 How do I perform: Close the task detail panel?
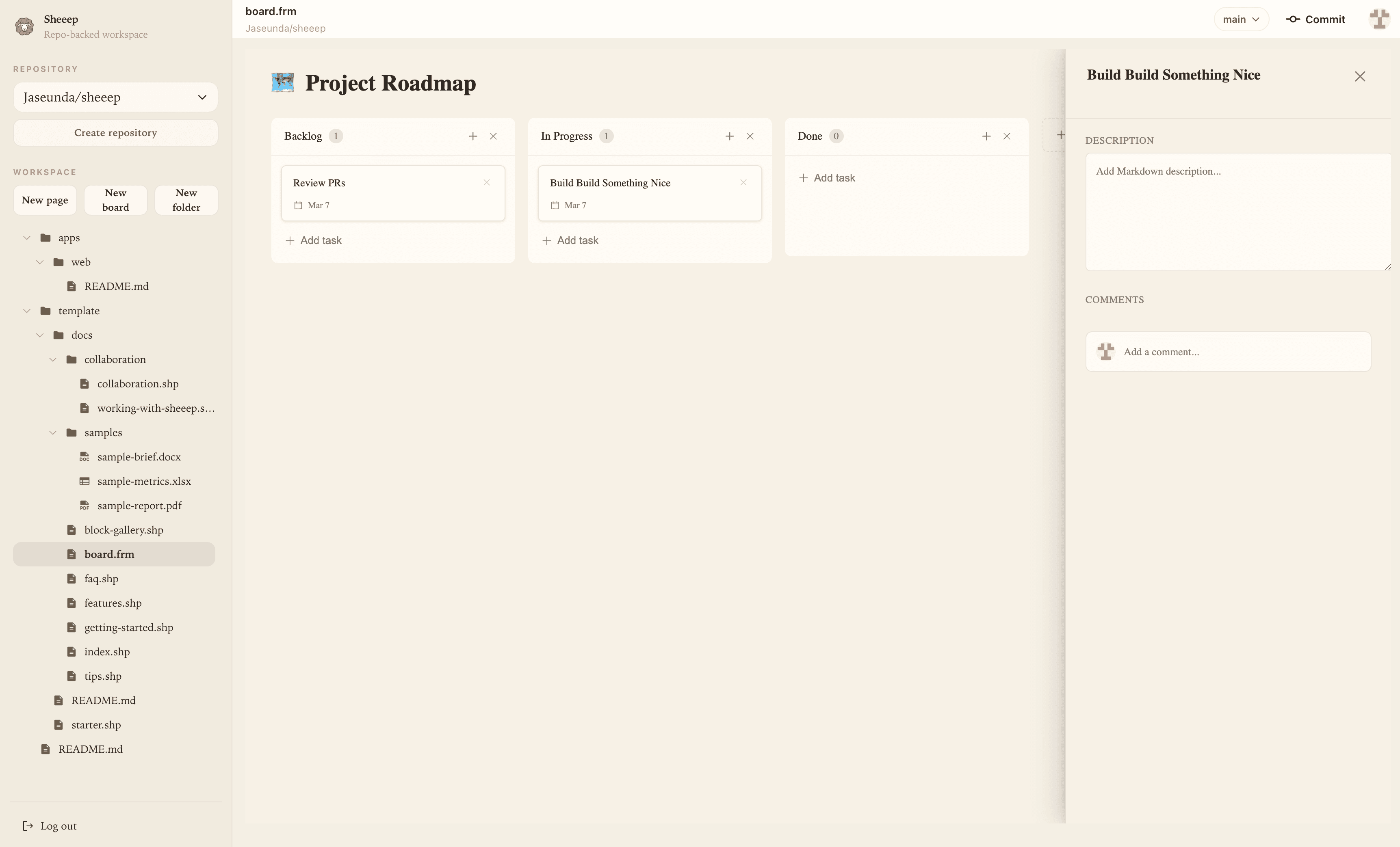(1360, 76)
